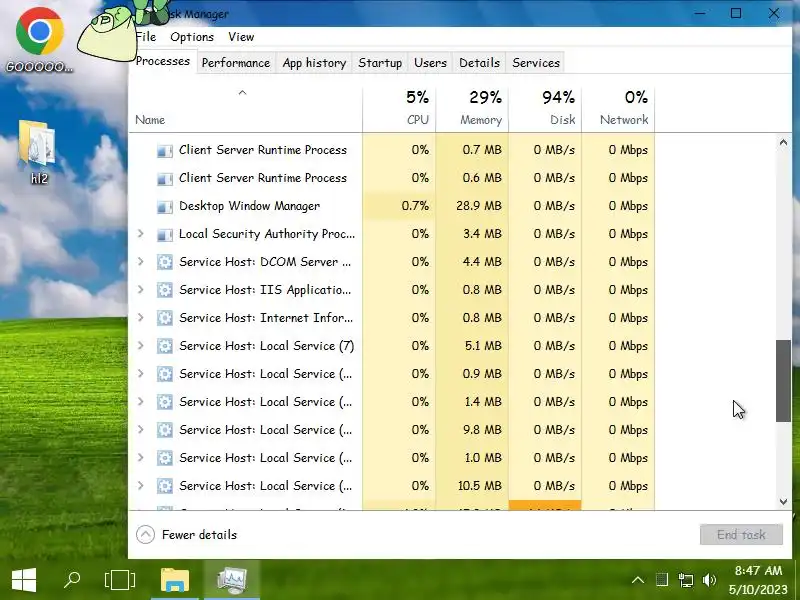Click icon of the 0.7 MB Client Server Runtime row
The image size is (800, 600).
(x=164, y=151)
